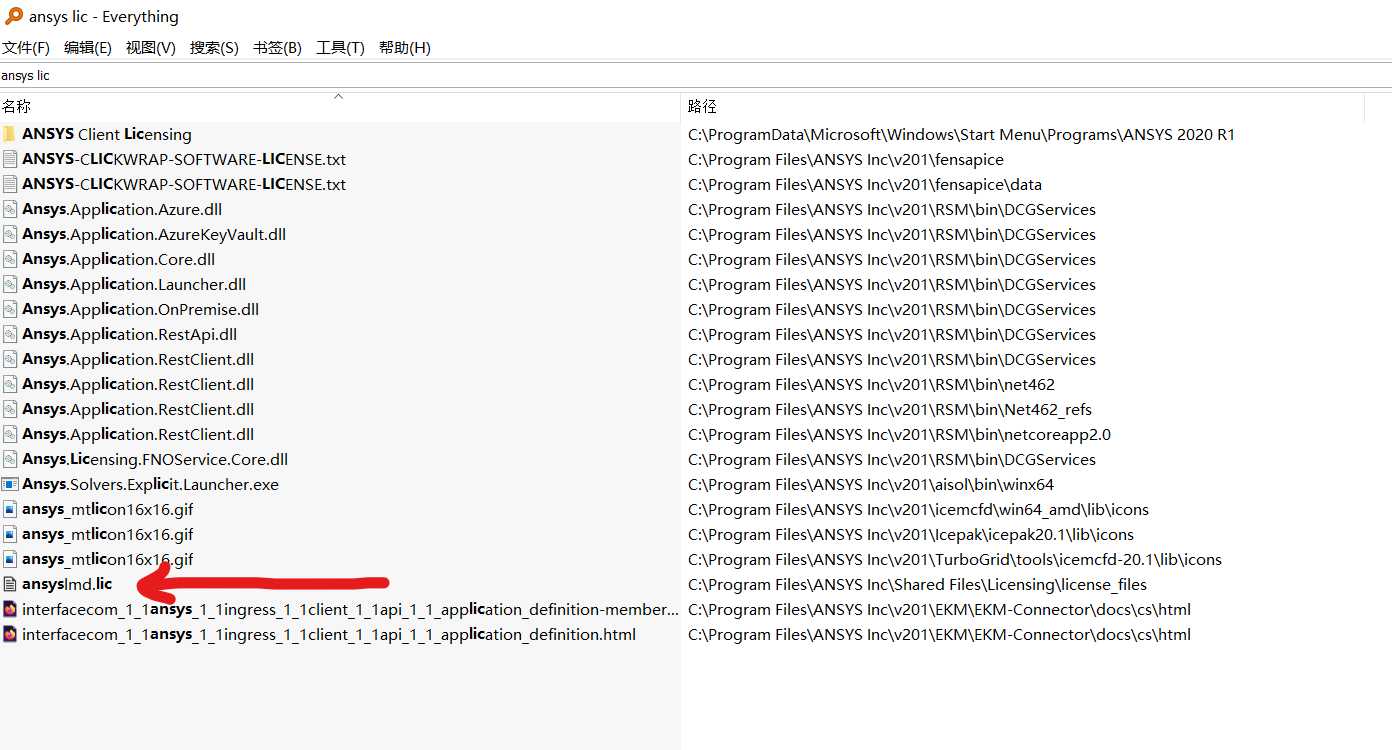Open the 编辑(E) menu
The width and height of the screenshot is (1392, 750).
pyautogui.click(x=88, y=48)
